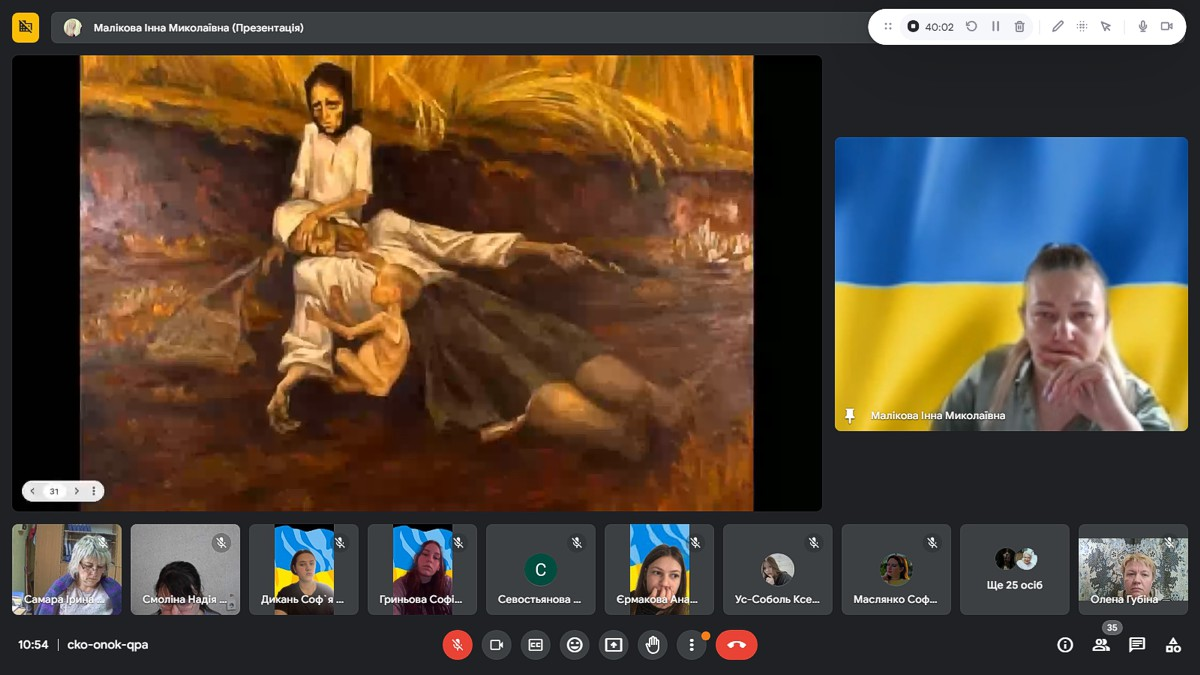Select the pen annotation tool

tap(1057, 27)
